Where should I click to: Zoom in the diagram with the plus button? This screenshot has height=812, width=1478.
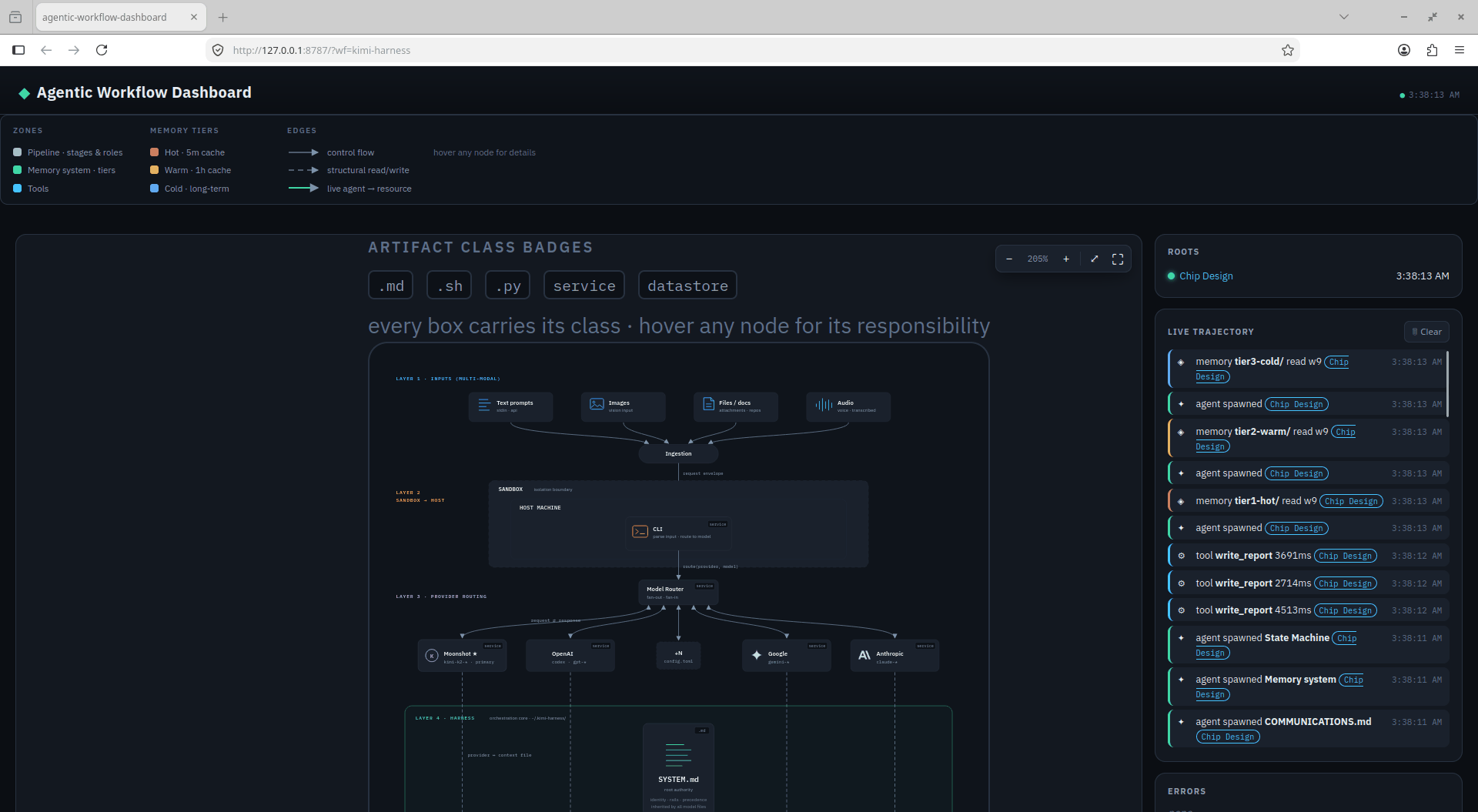coord(1066,259)
